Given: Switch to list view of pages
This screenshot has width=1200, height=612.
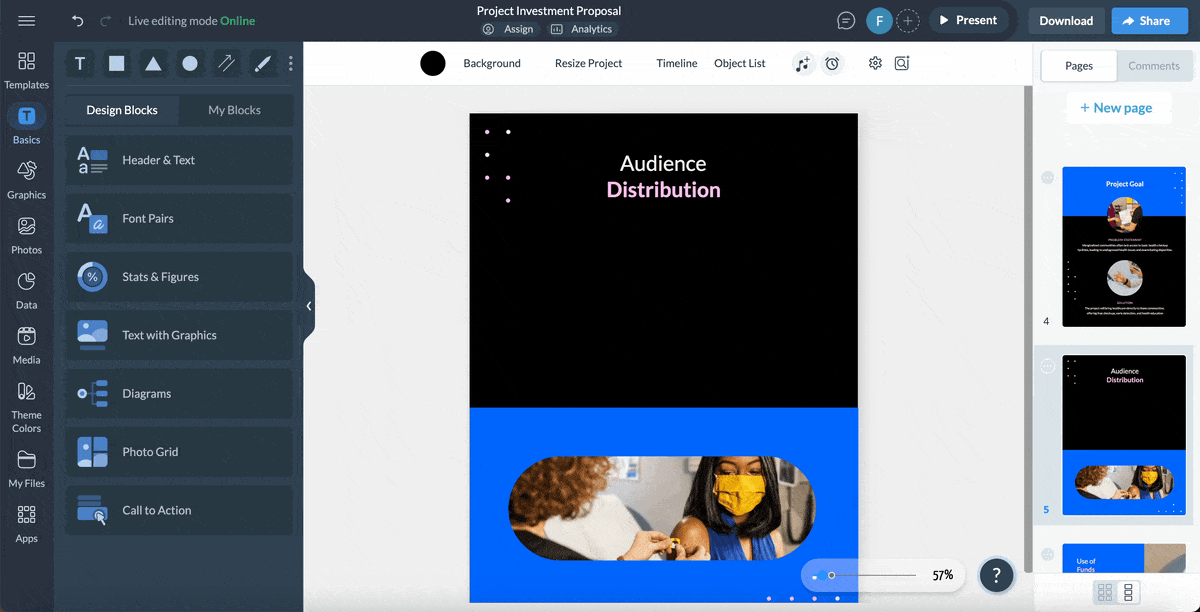Looking at the screenshot, I should coord(1129,592).
